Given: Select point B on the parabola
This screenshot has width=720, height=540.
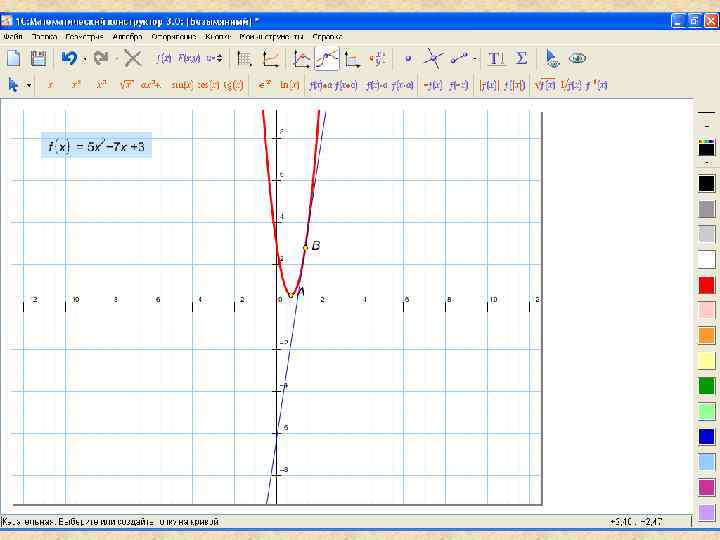Looking at the screenshot, I should click(306, 248).
